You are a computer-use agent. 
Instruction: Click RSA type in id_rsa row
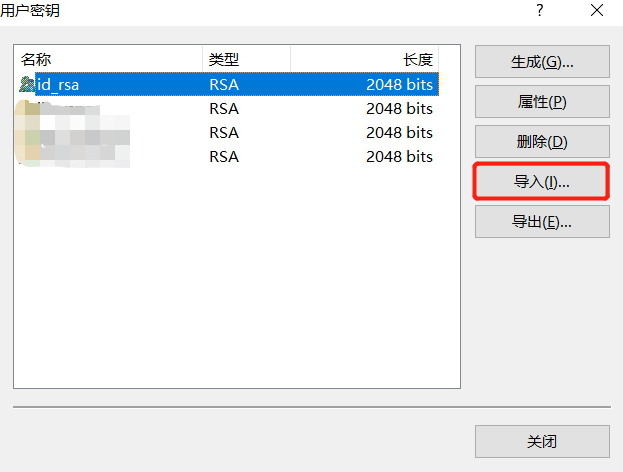tap(224, 85)
